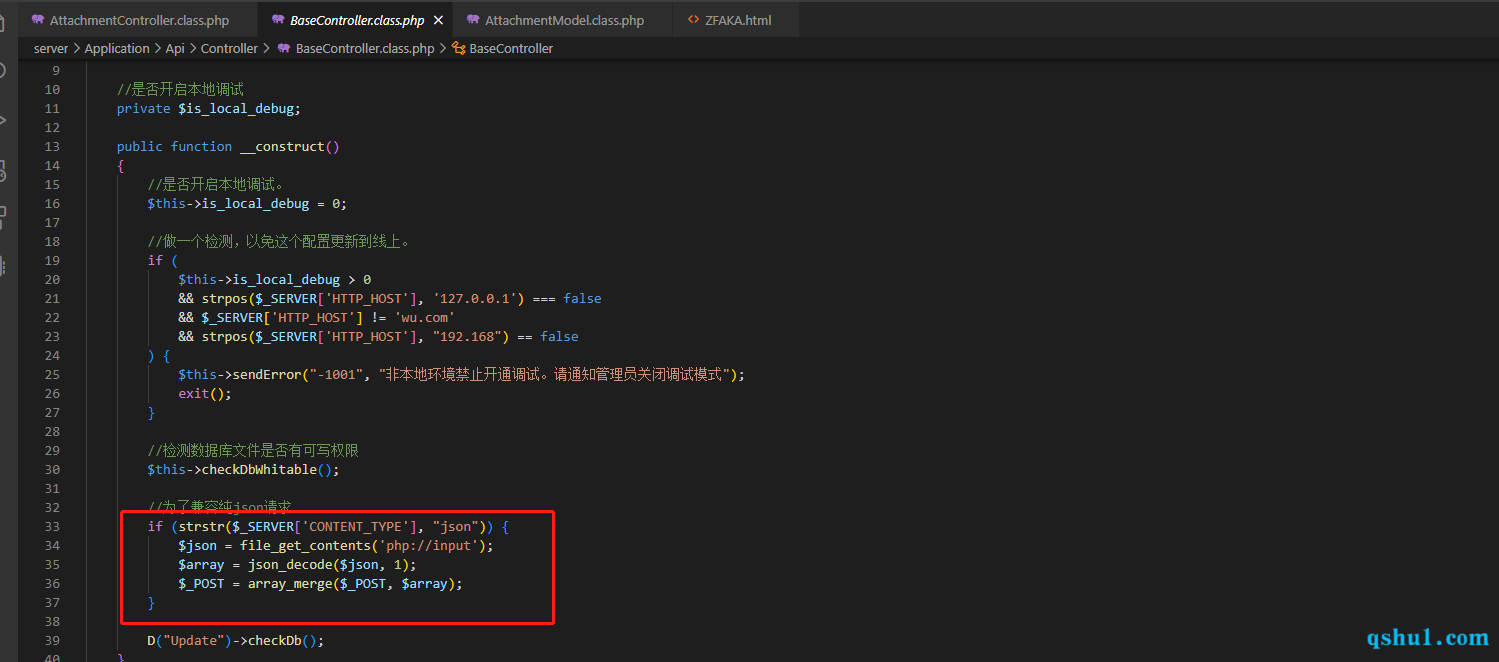Viewport: 1499px width, 662px height.
Task: Open the Api breadcrumb segment
Action: [x=175, y=48]
